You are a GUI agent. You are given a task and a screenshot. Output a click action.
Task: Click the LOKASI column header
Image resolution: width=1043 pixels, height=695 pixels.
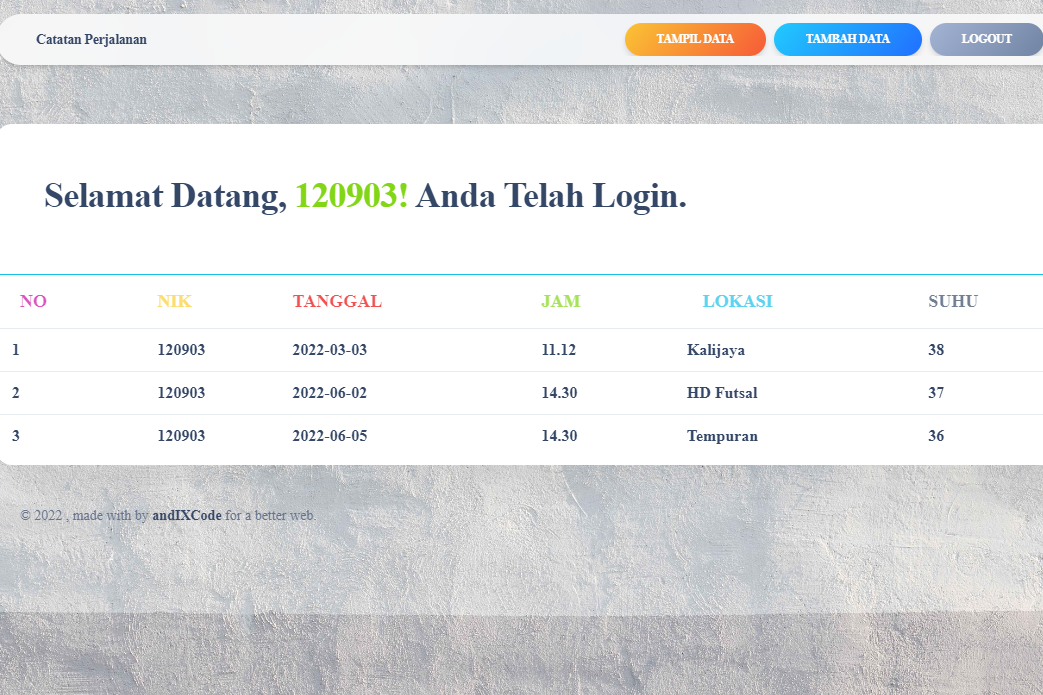point(737,301)
